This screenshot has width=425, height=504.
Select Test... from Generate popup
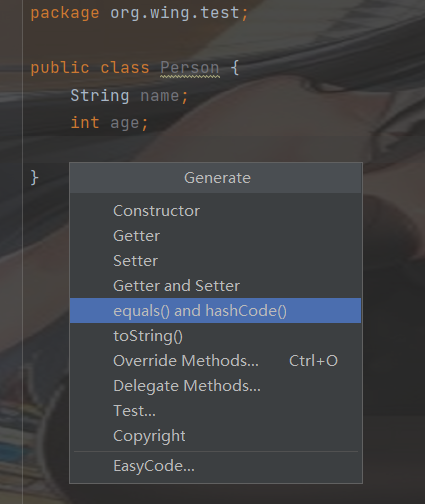click(215, 411)
